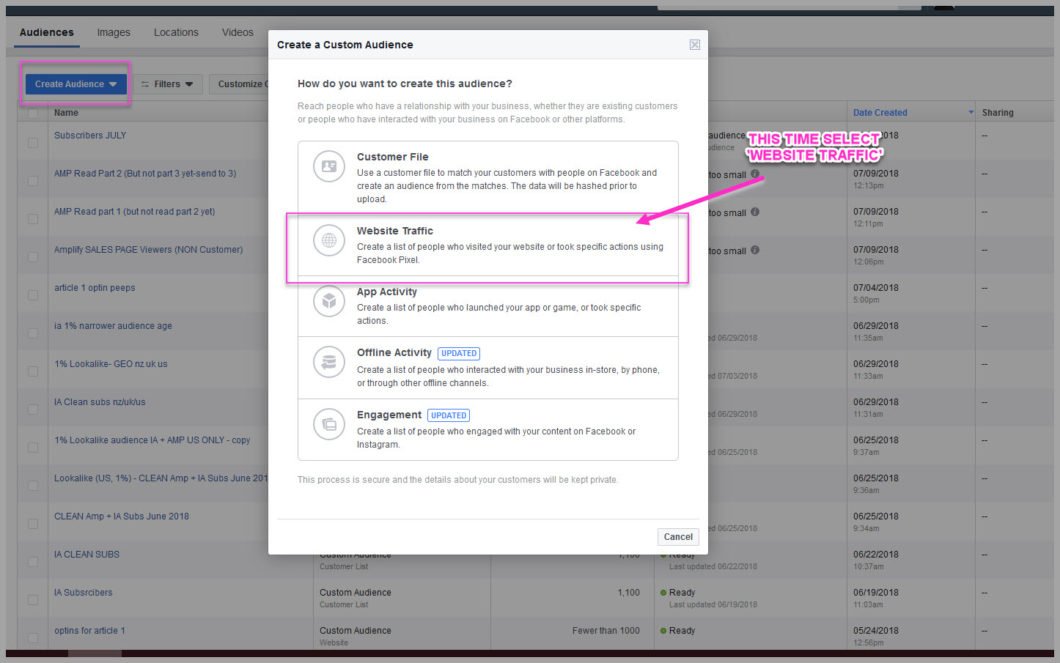Viewport: 1060px width, 663px height.
Task: Open Amplify SALES PAGE Viewers audience
Action: tap(148, 249)
